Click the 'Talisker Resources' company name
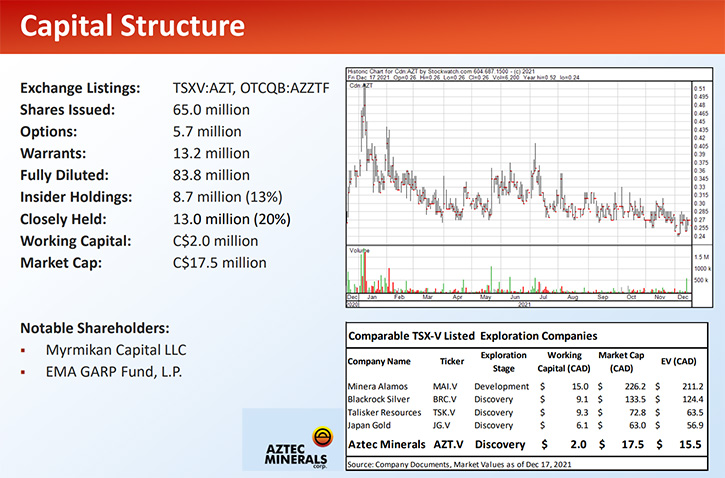This screenshot has height=478, width=725. click(384, 412)
